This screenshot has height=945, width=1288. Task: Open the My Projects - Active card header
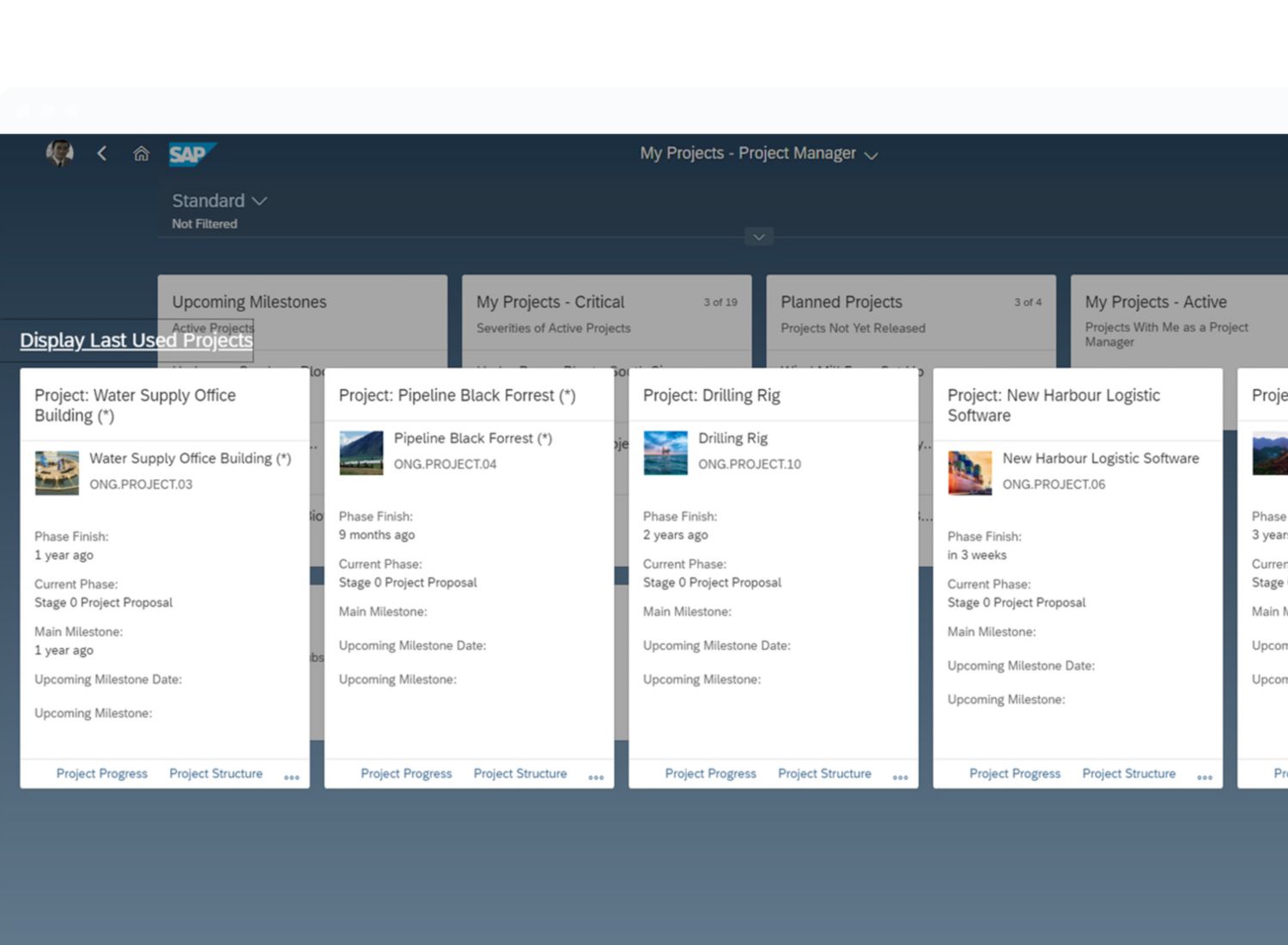(x=1155, y=302)
